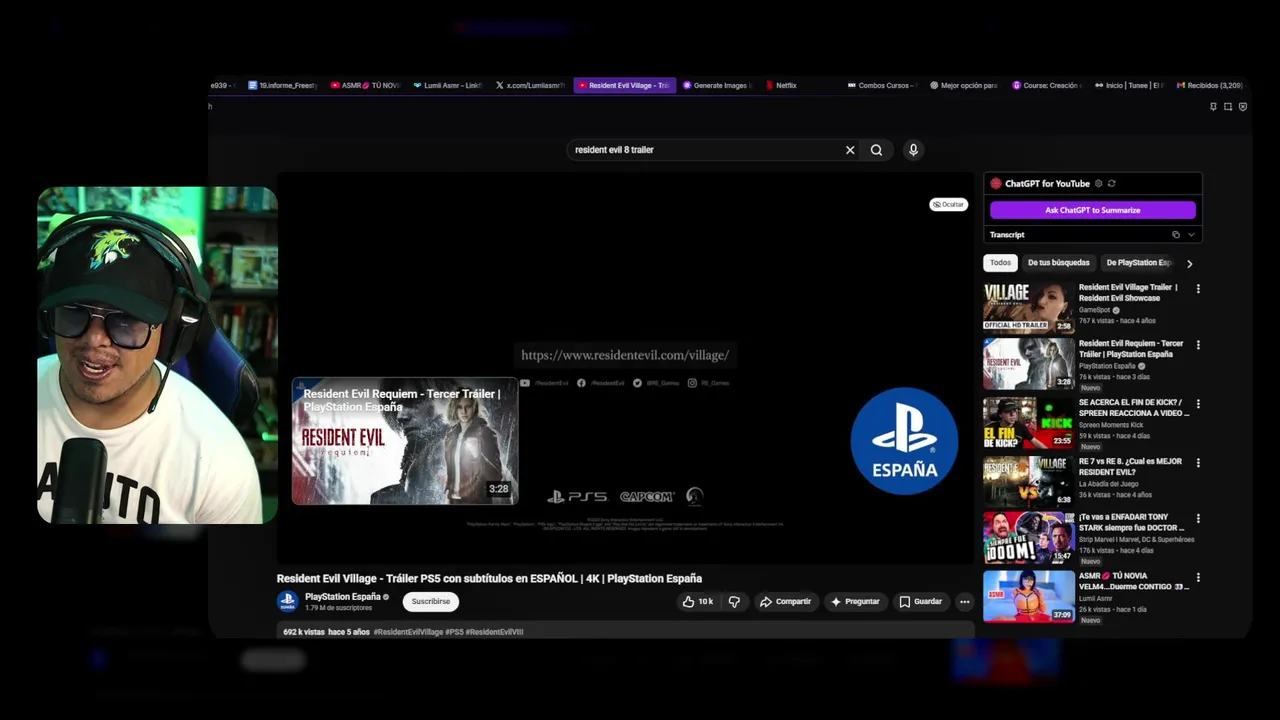Switch to the Combos Cursos browser tab
1280x720 pixels.
pos(882,86)
